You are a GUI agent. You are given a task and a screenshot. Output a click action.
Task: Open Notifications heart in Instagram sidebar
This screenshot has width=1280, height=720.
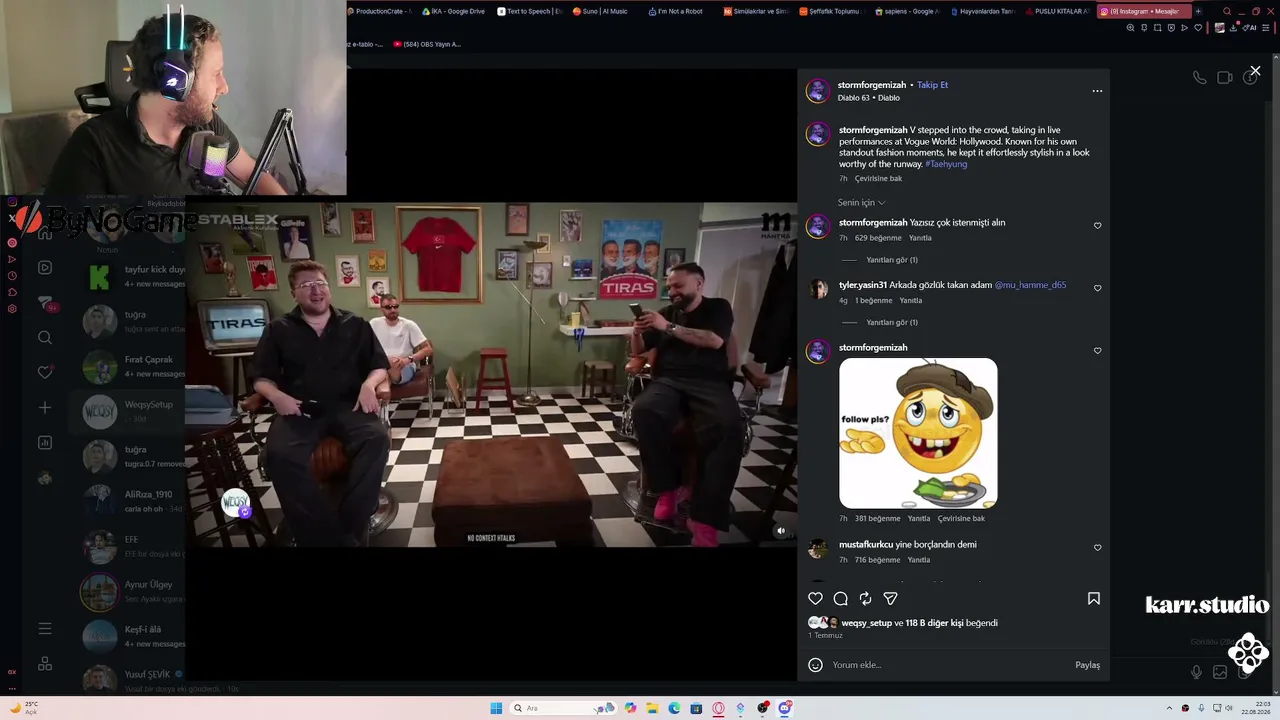(x=45, y=372)
